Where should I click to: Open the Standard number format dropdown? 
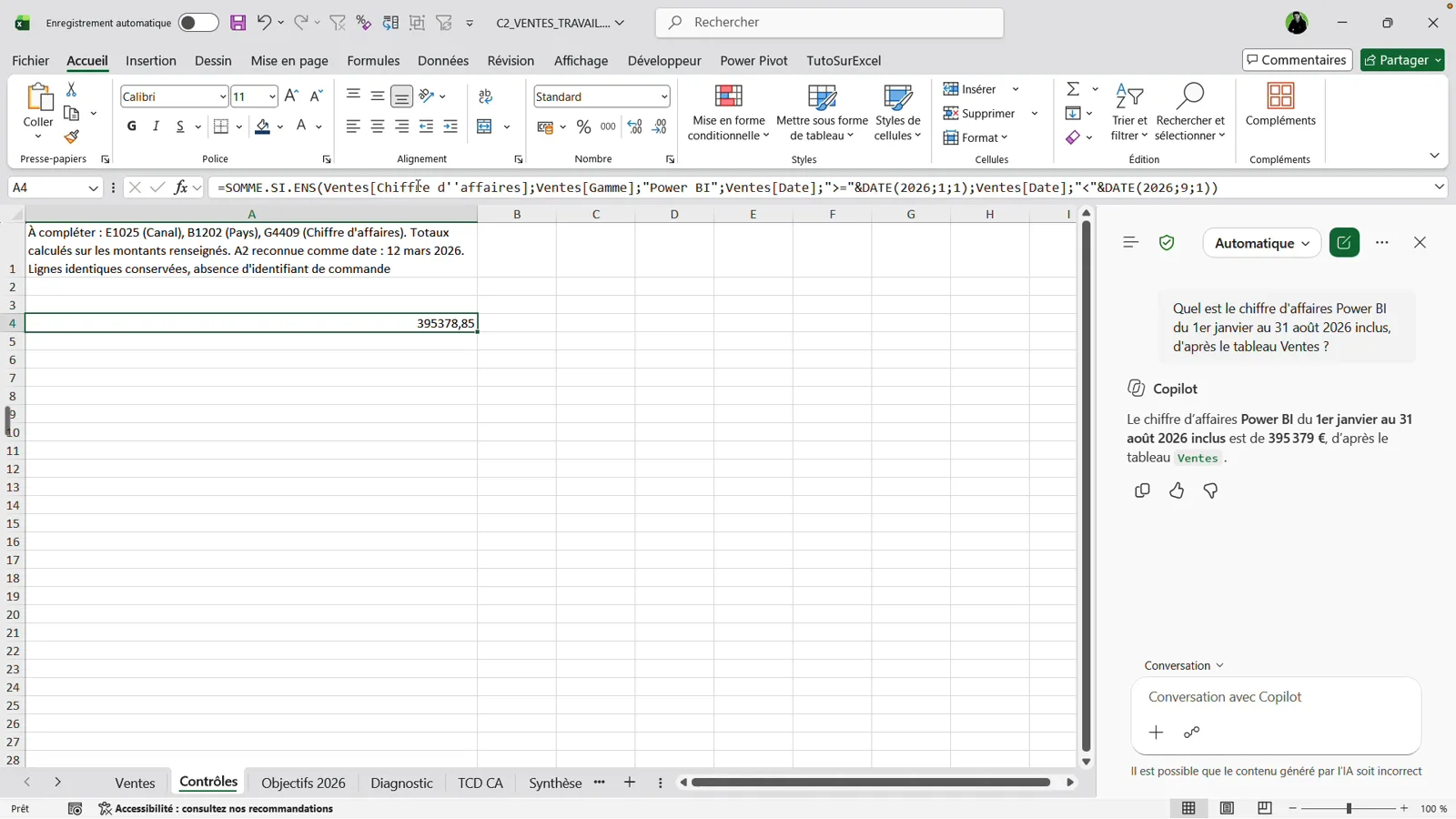663,96
